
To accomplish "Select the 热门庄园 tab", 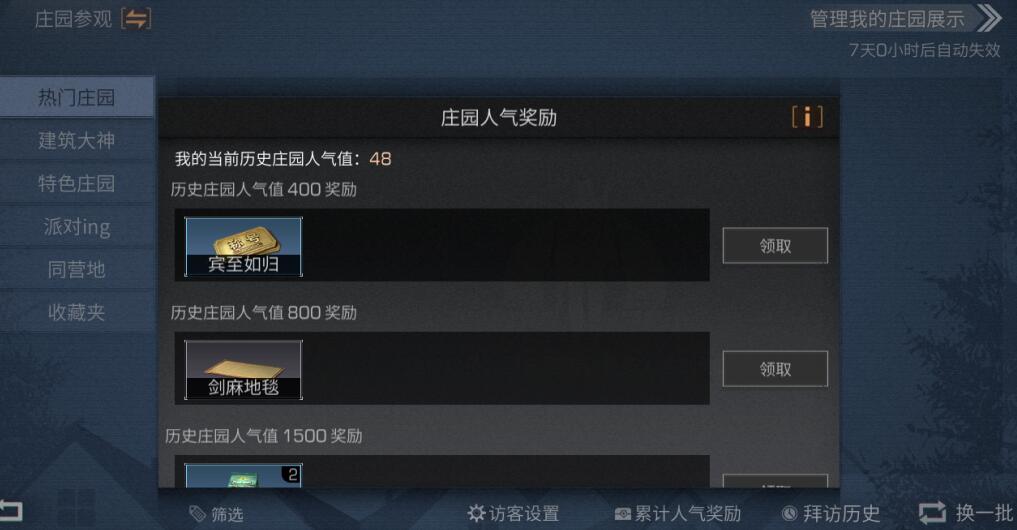I will point(77,97).
